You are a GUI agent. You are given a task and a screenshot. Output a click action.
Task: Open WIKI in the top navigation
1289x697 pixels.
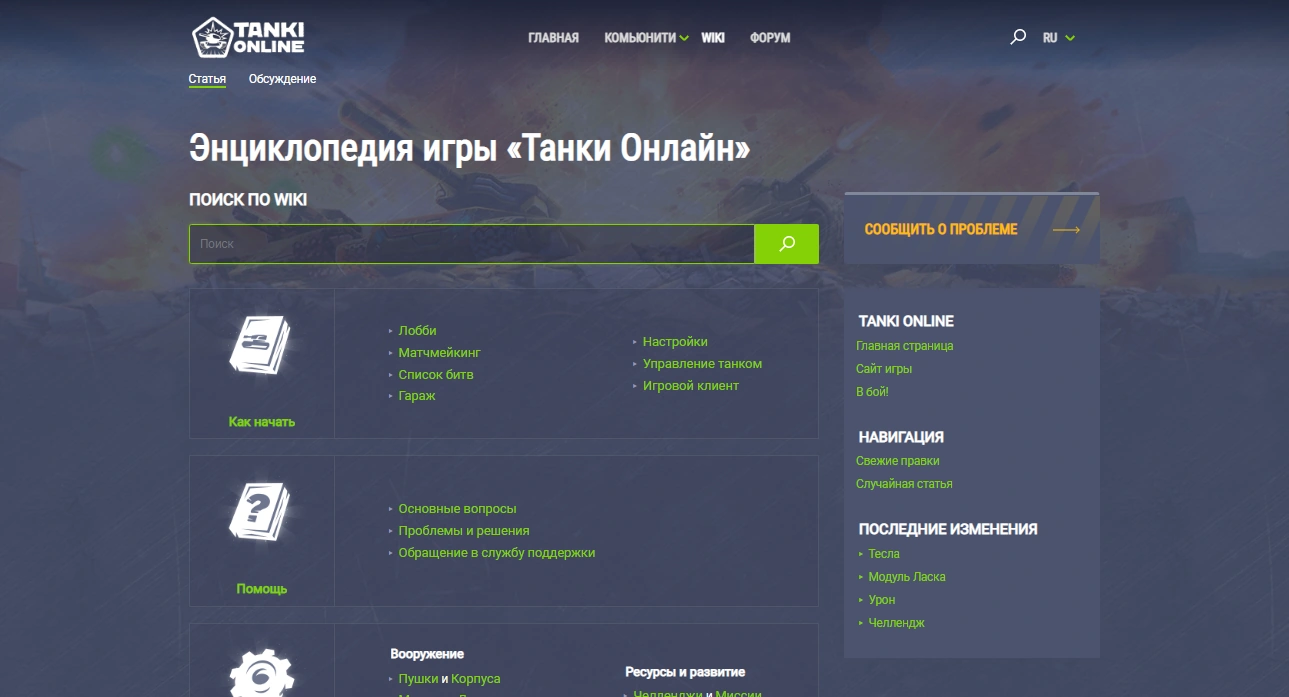coord(713,38)
